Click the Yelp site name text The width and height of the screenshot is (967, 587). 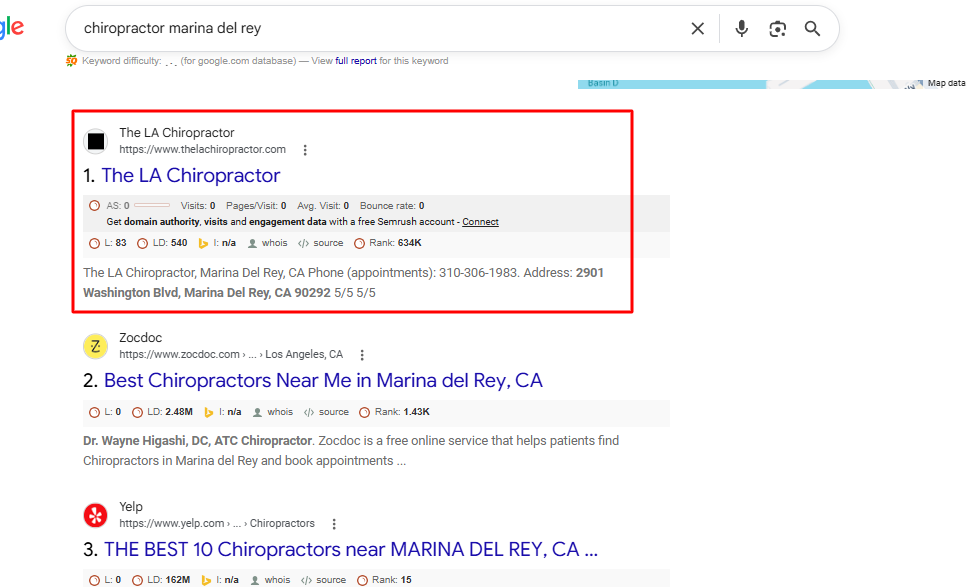click(x=131, y=507)
